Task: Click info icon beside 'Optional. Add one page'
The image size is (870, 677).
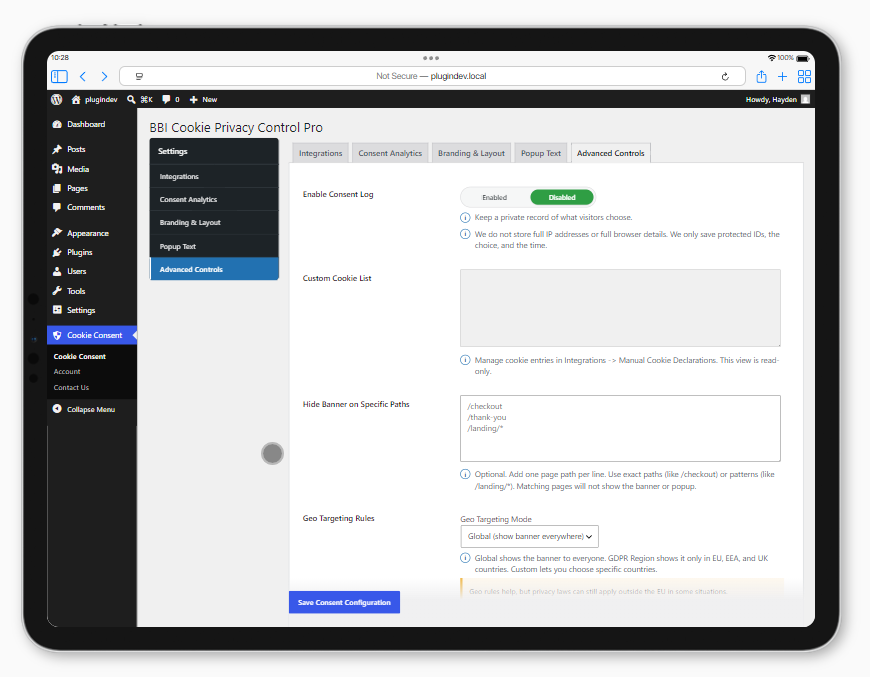Action: pyautogui.click(x=465, y=474)
